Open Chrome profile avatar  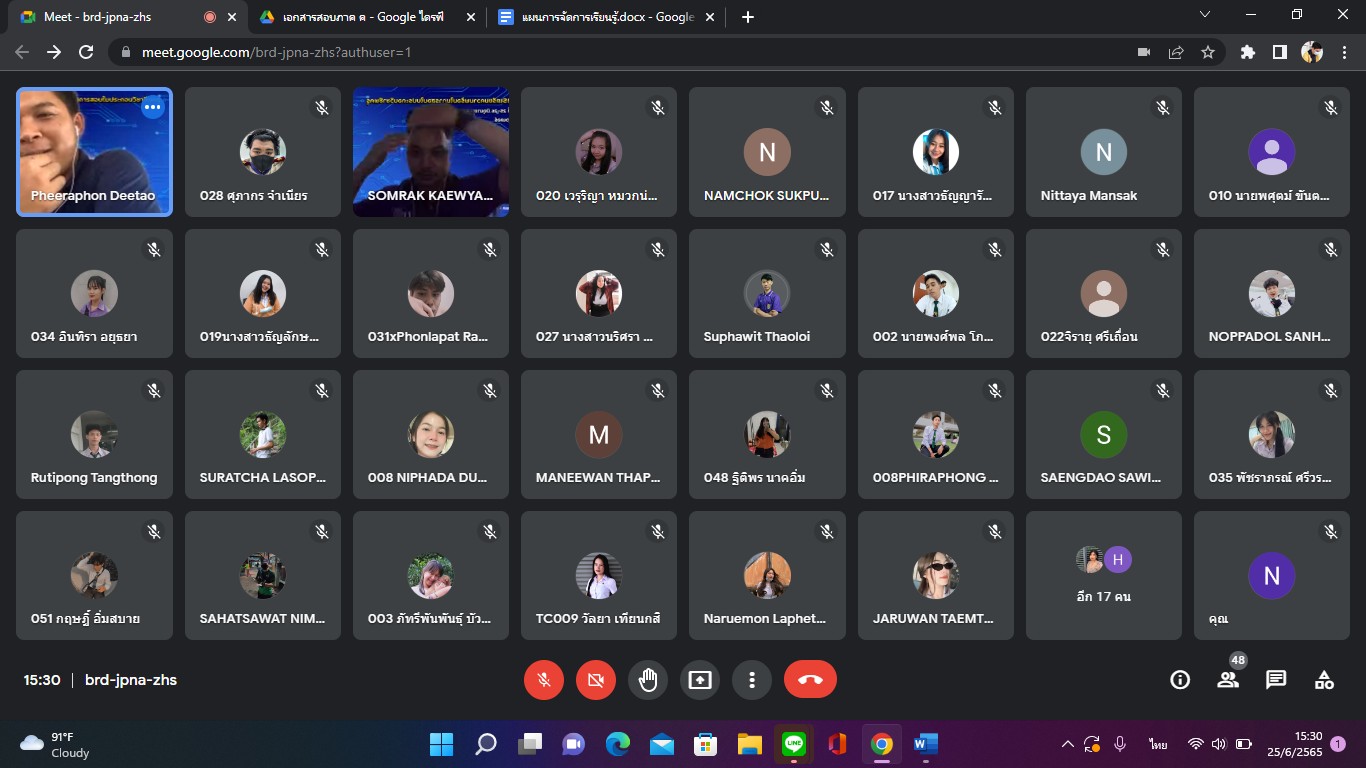tap(1311, 52)
